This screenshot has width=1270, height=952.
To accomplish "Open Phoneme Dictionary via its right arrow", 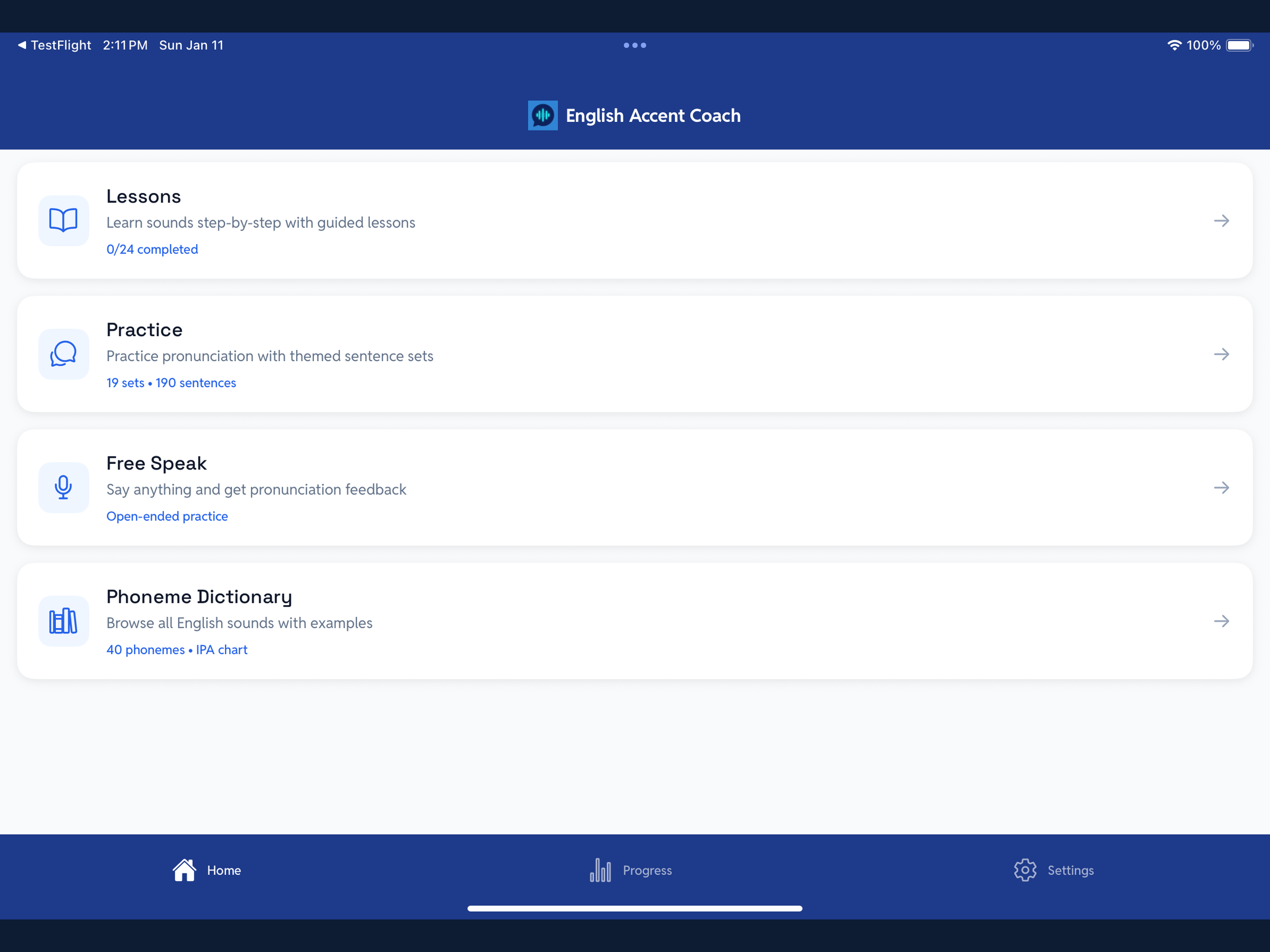I will [x=1221, y=621].
